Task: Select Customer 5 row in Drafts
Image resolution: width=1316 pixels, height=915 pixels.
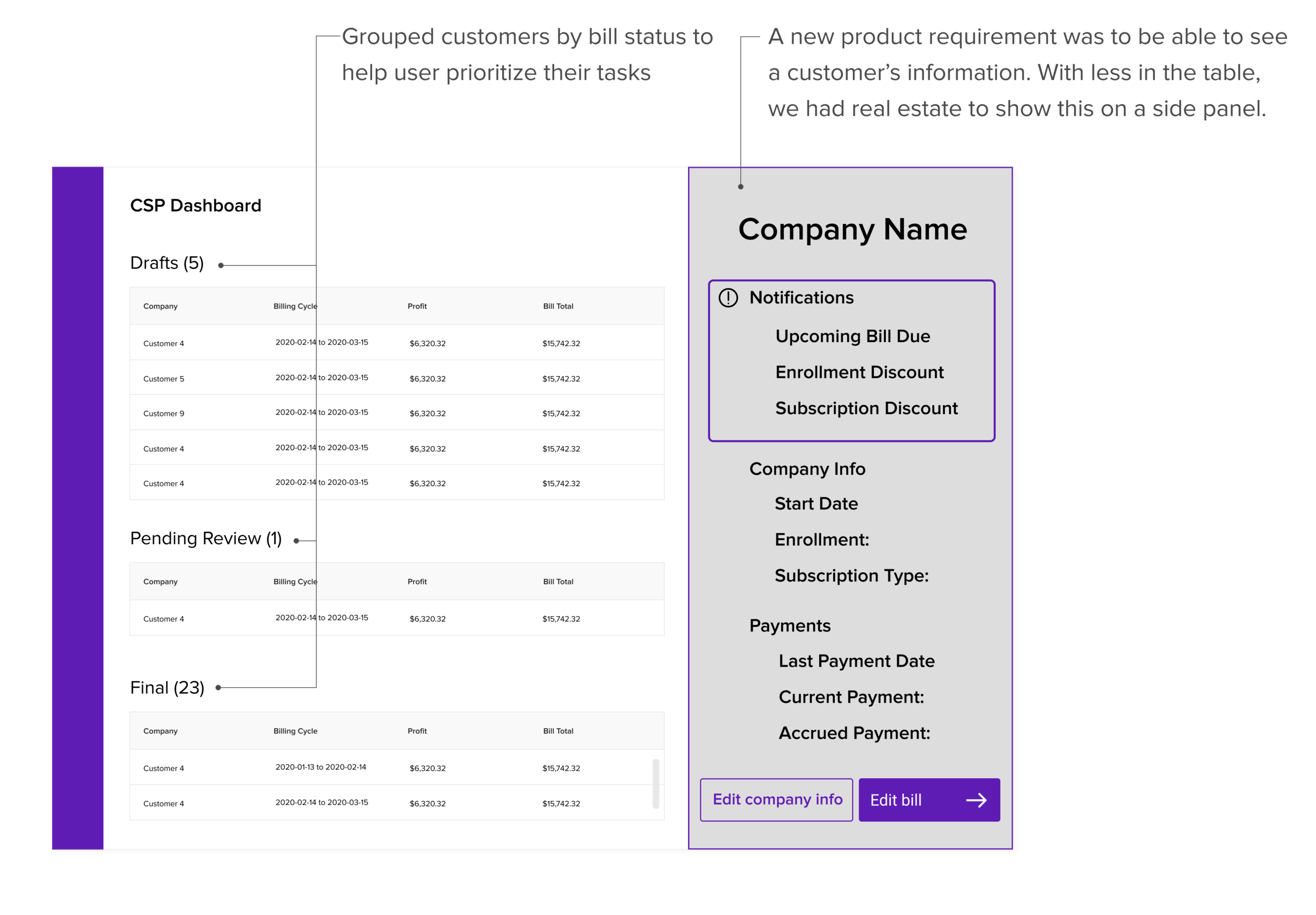Action: [x=163, y=379]
